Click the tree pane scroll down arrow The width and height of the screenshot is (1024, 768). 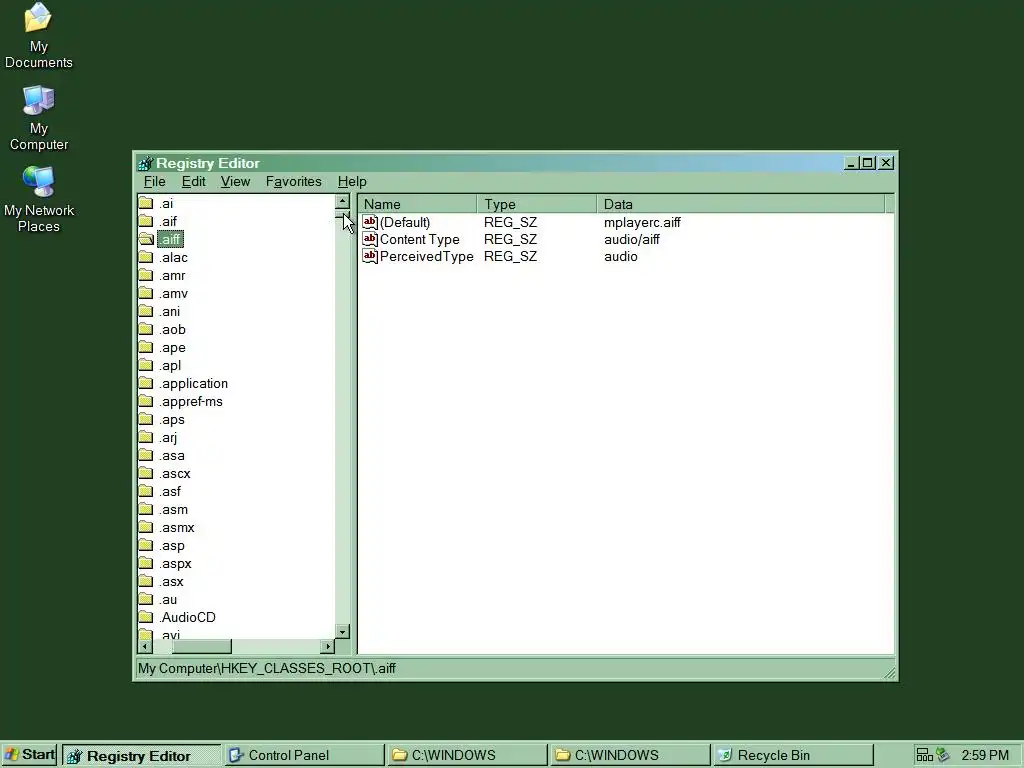click(342, 632)
